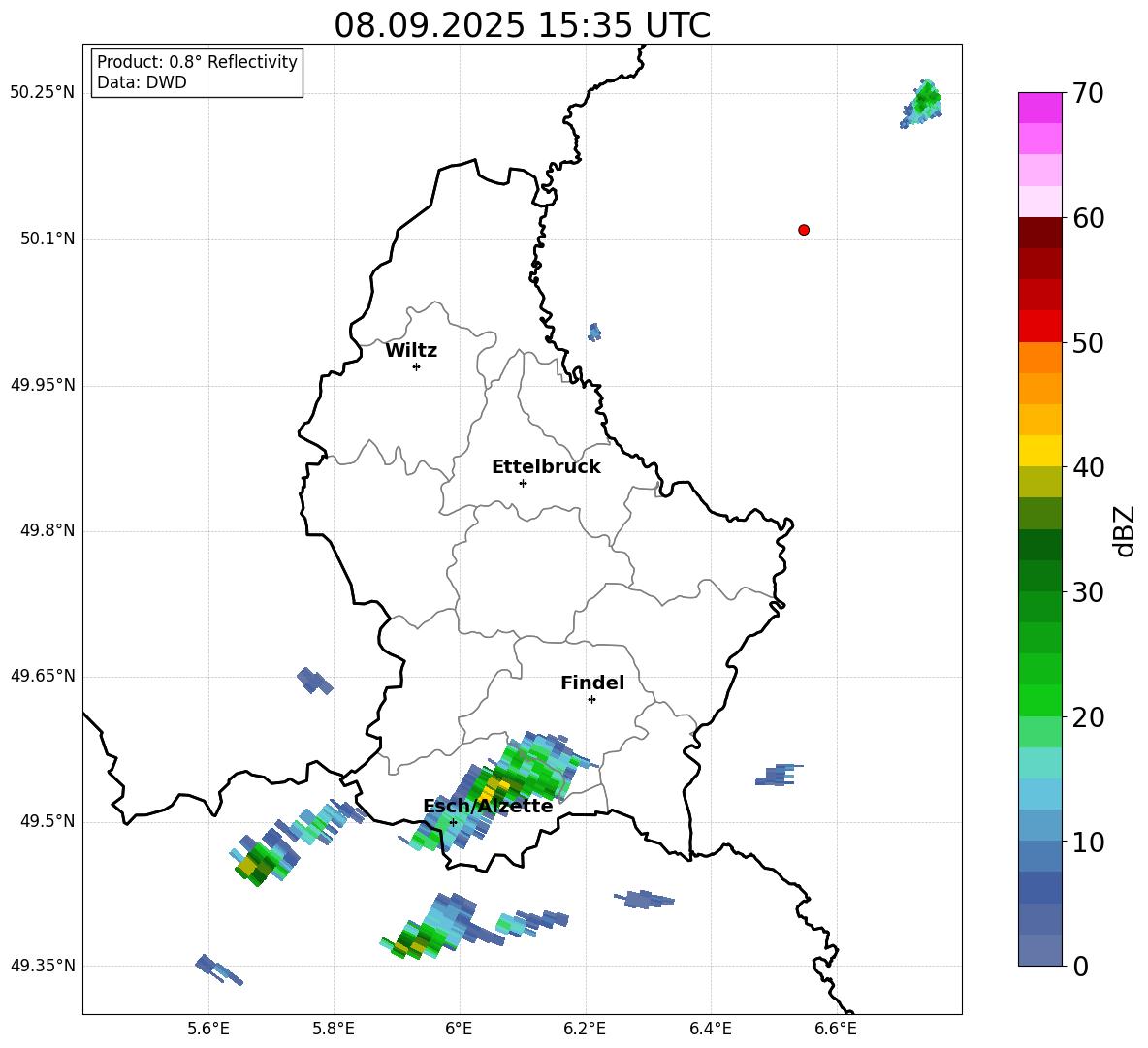Click the 5.8°E longitude label
This screenshot has height=1048, width=1148.
(334, 1030)
